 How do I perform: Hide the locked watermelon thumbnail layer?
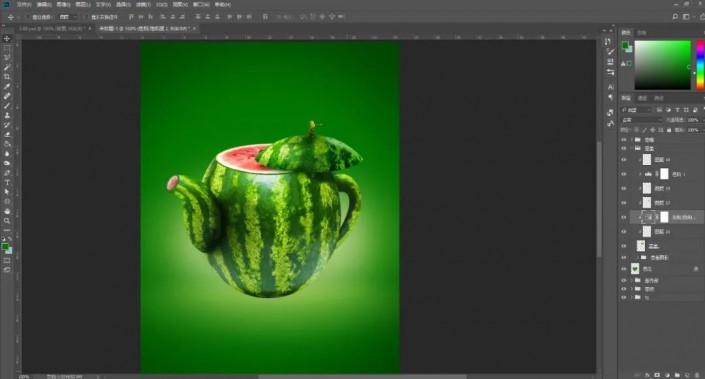point(624,269)
